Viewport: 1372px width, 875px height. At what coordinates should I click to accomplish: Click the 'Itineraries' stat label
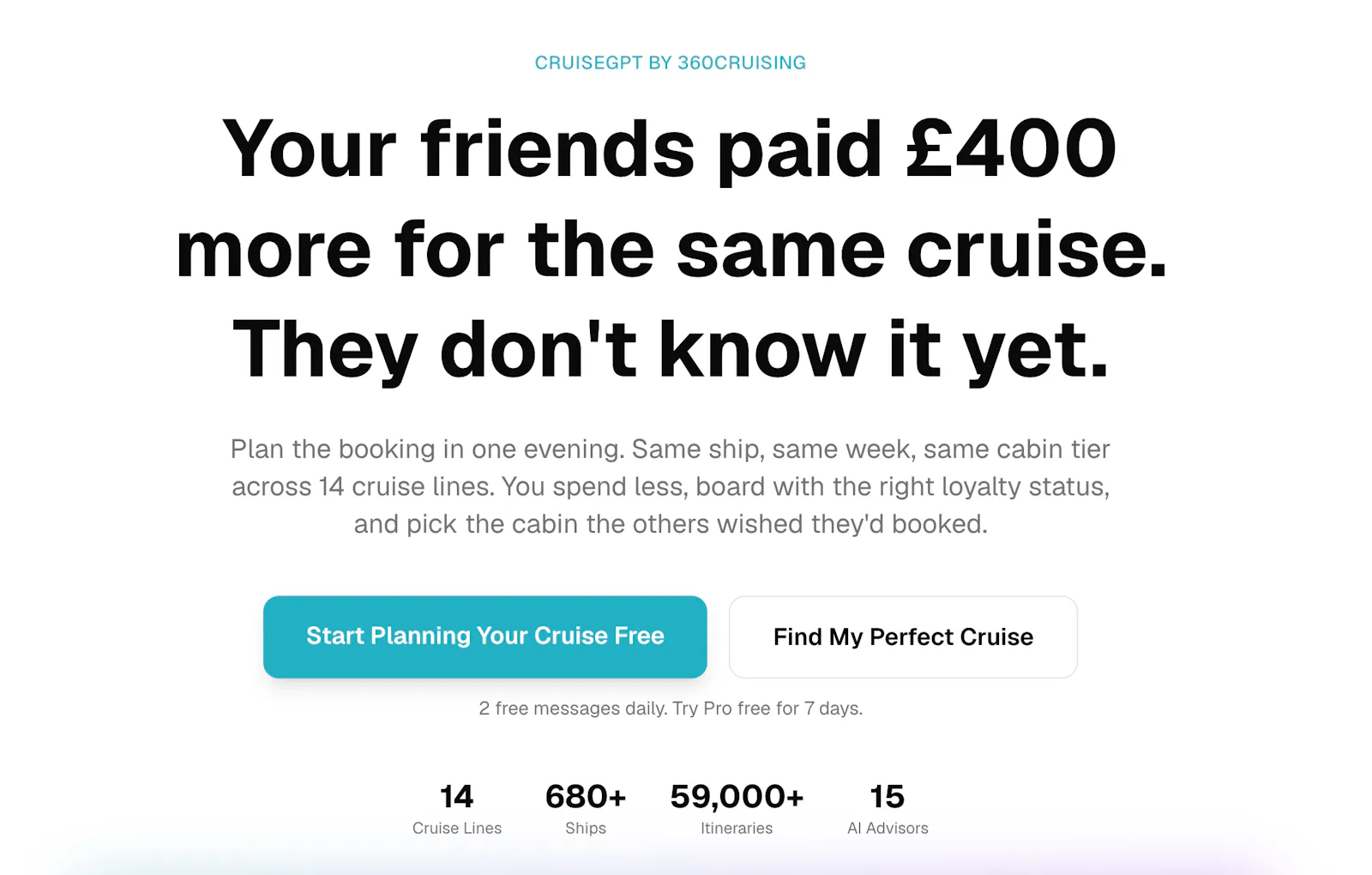pyautogui.click(x=737, y=828)
